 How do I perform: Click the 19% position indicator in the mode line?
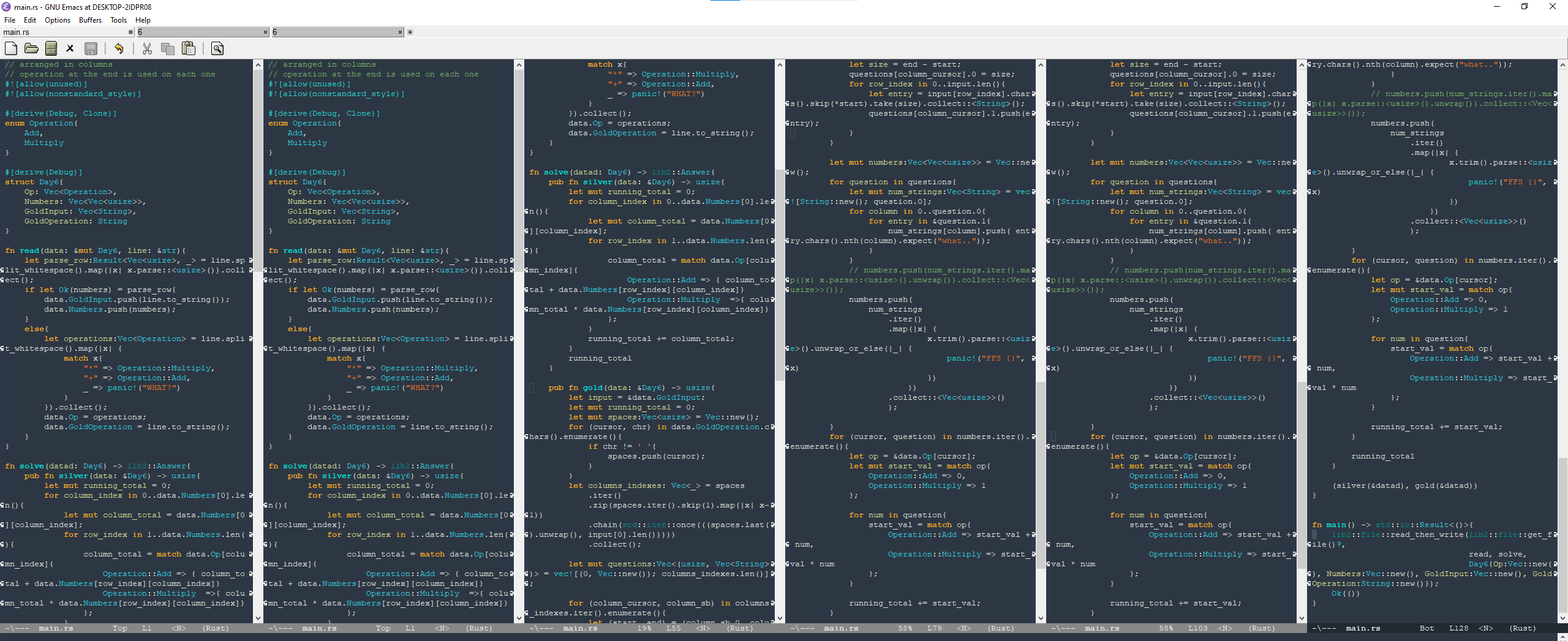[x=644, y=628]
